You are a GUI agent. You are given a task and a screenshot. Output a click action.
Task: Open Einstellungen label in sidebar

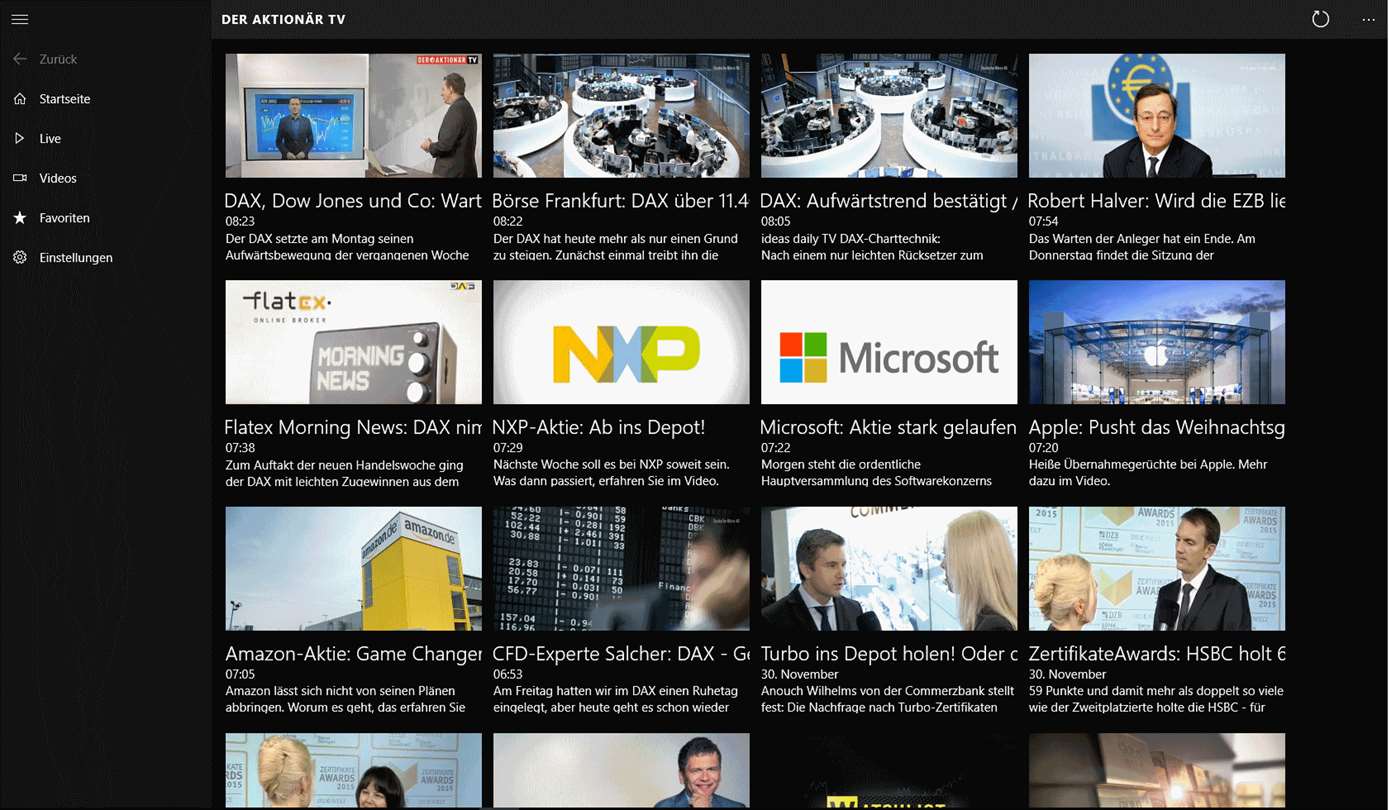[x=76, y=258]
